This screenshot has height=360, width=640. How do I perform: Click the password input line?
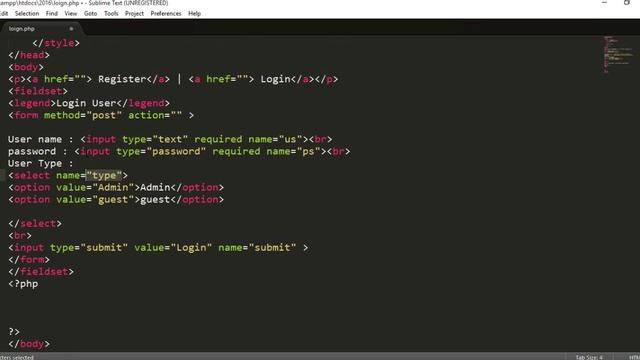pos(179,151)
